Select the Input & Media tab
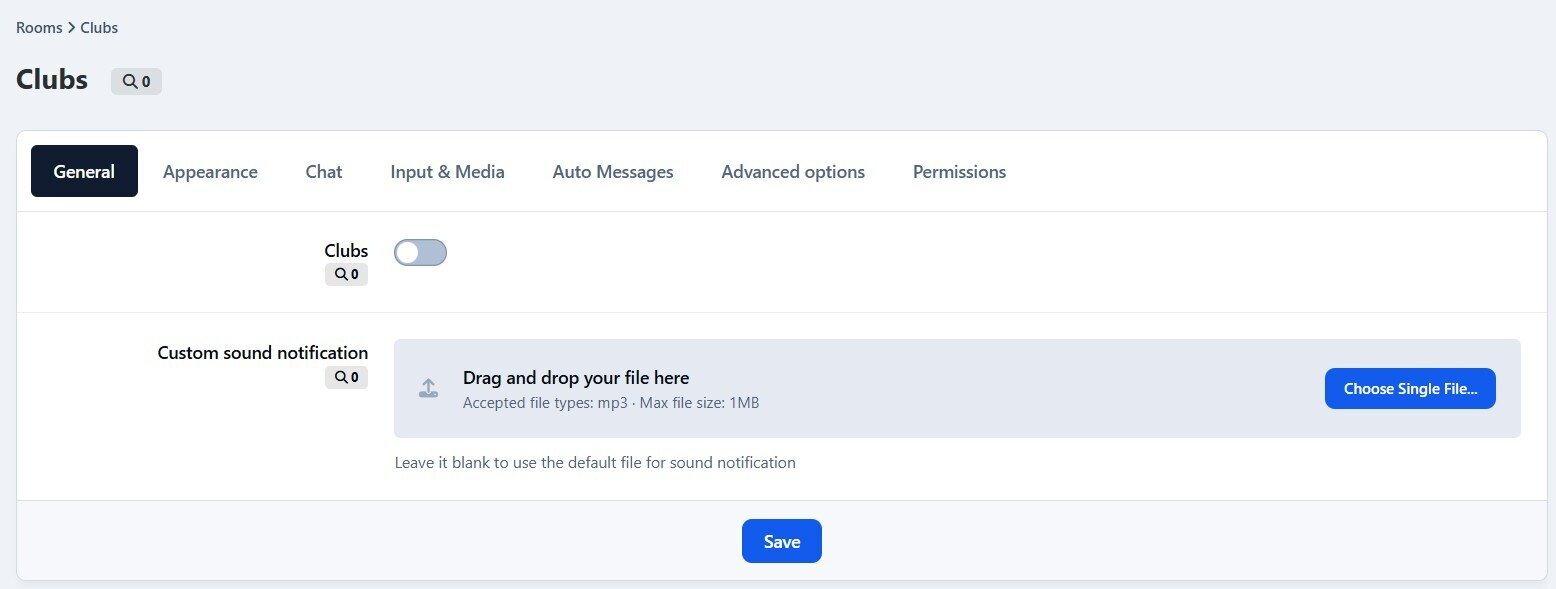Screen dimensions: 1556x589 [447, 172]
